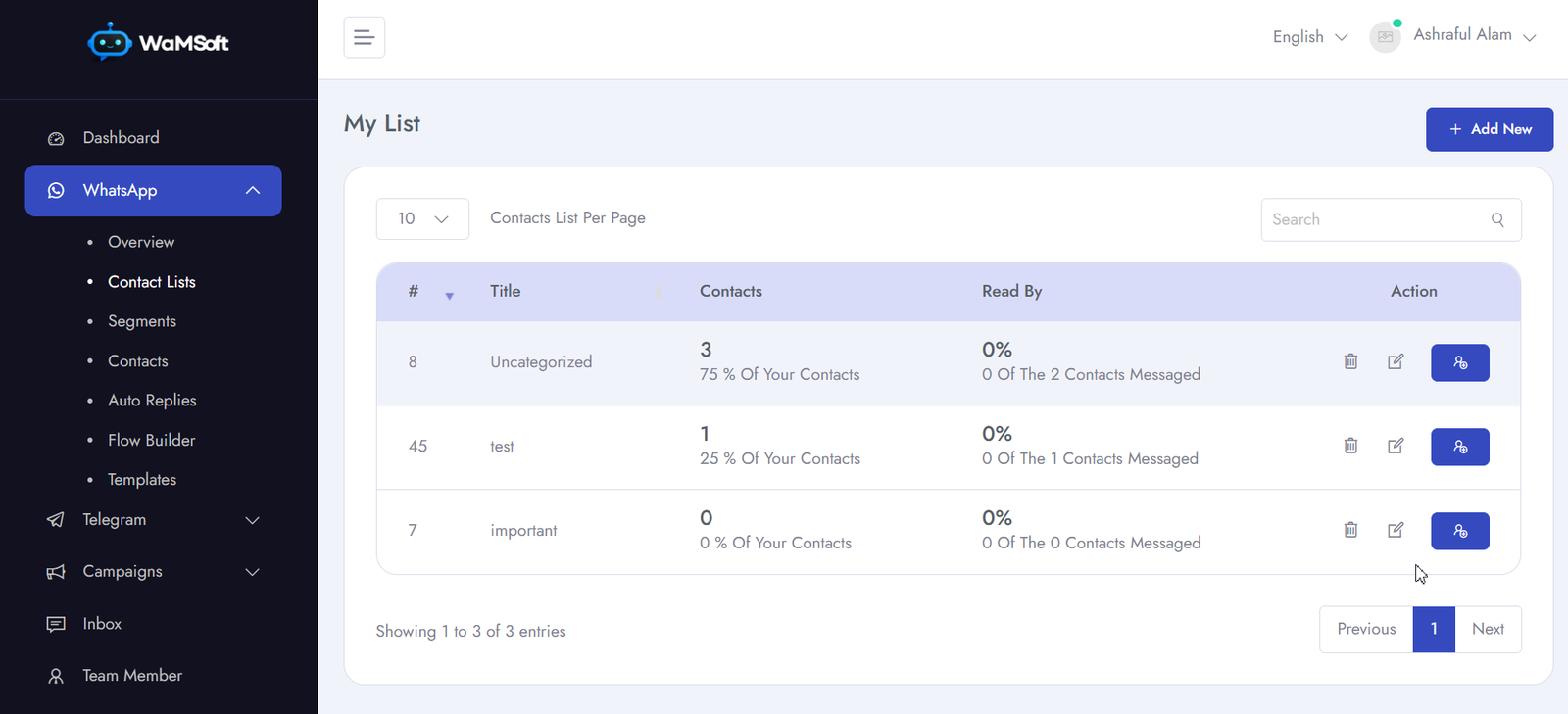This screenshot has width=1568, height=714.
Task: Sort by the # column arrow
Action: (x=449, y=296)
